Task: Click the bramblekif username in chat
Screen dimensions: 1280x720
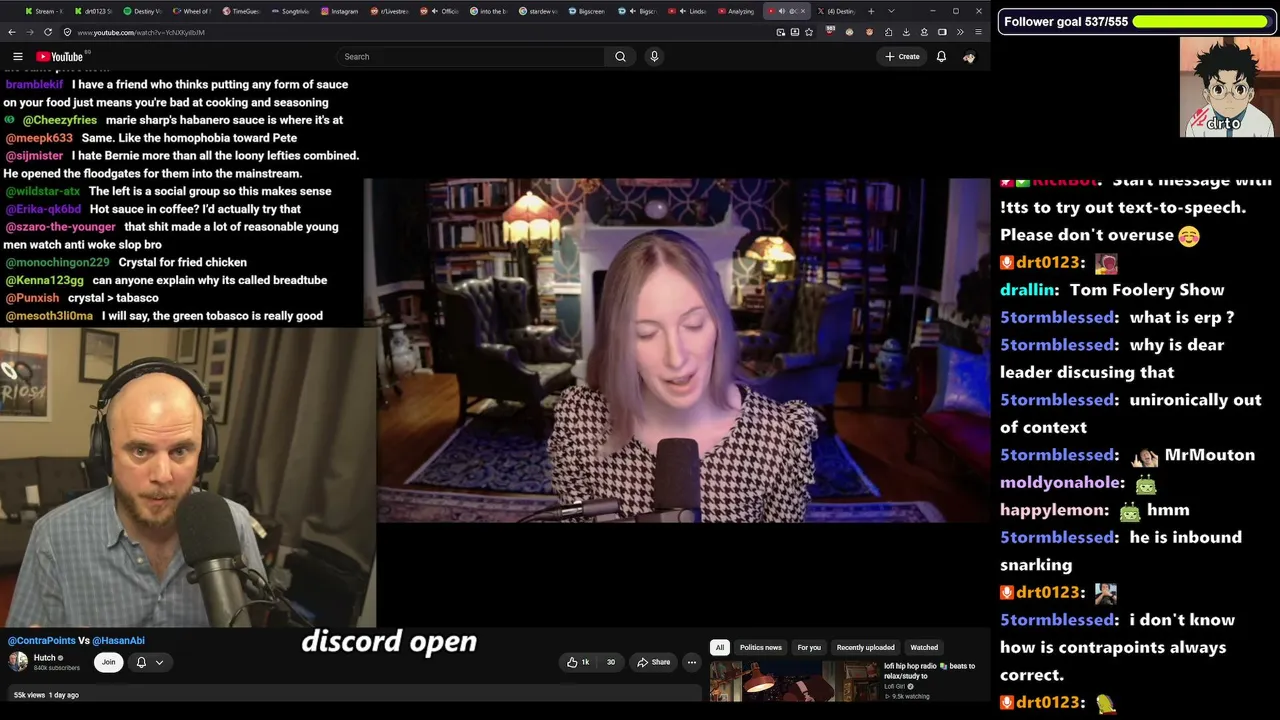Action: tap(34, 84)
